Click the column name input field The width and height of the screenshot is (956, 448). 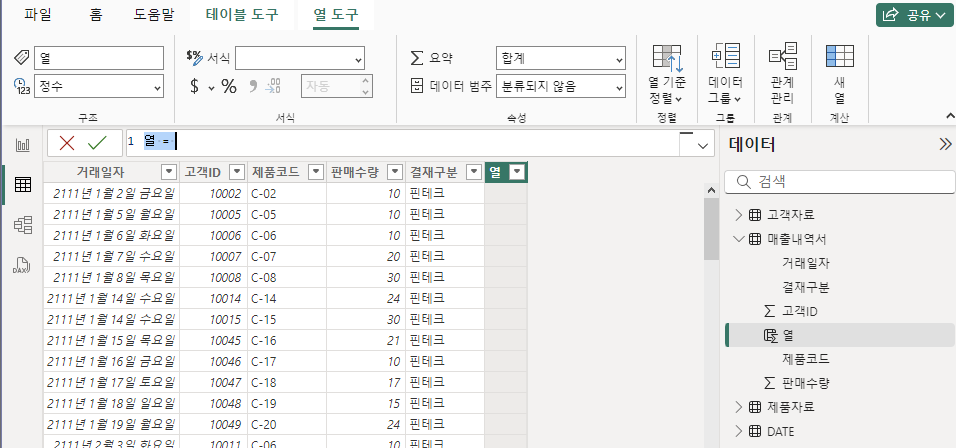[x=99, y=58]
